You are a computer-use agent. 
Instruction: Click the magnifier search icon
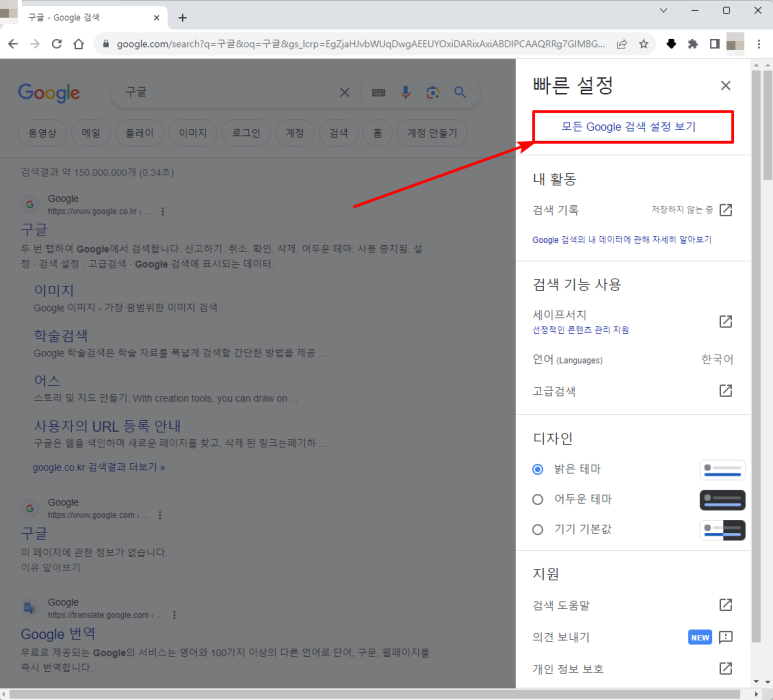(x=459, y=92)
